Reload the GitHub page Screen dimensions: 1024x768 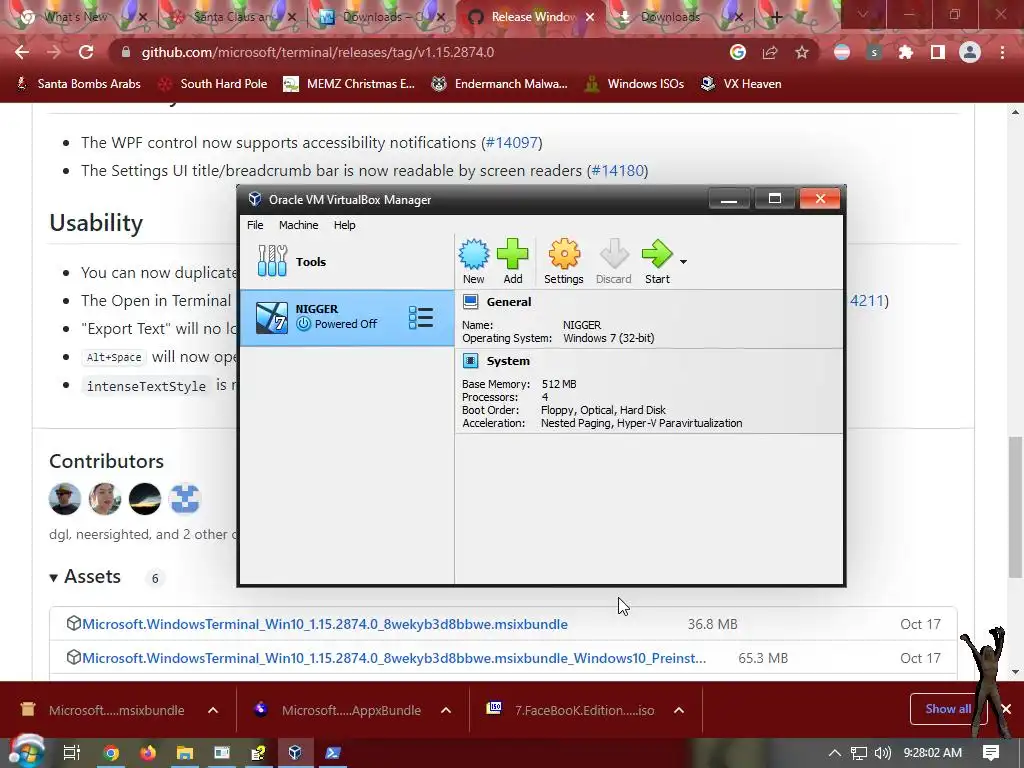[x=86, y=52]
